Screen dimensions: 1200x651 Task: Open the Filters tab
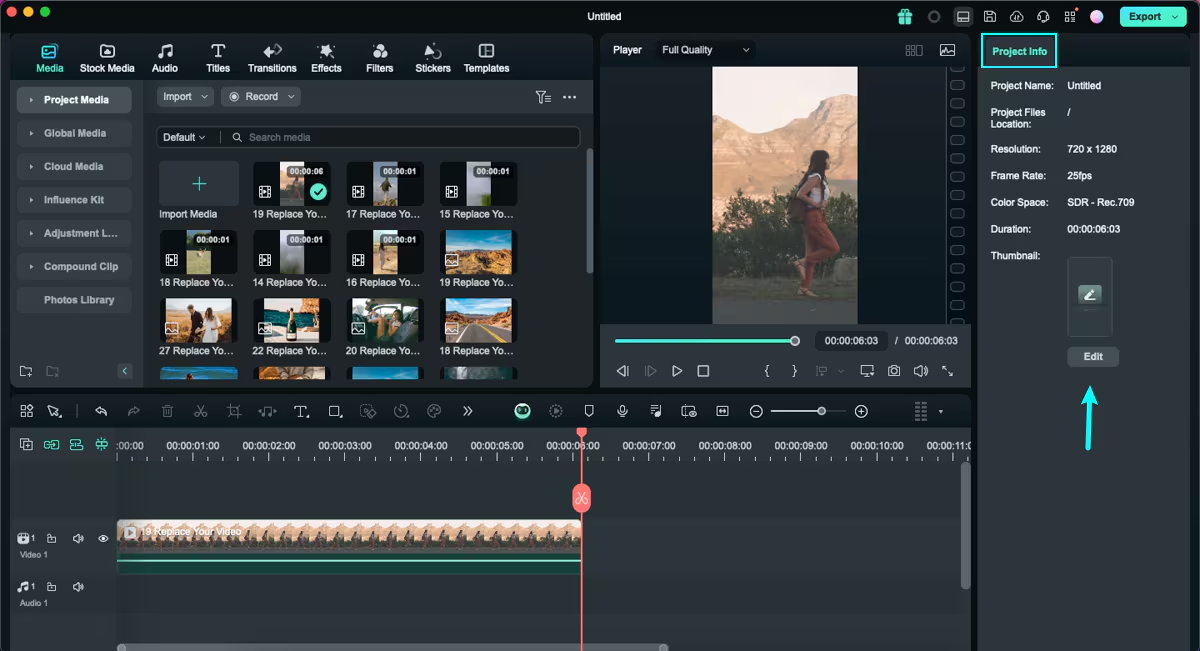pos(380,58)
